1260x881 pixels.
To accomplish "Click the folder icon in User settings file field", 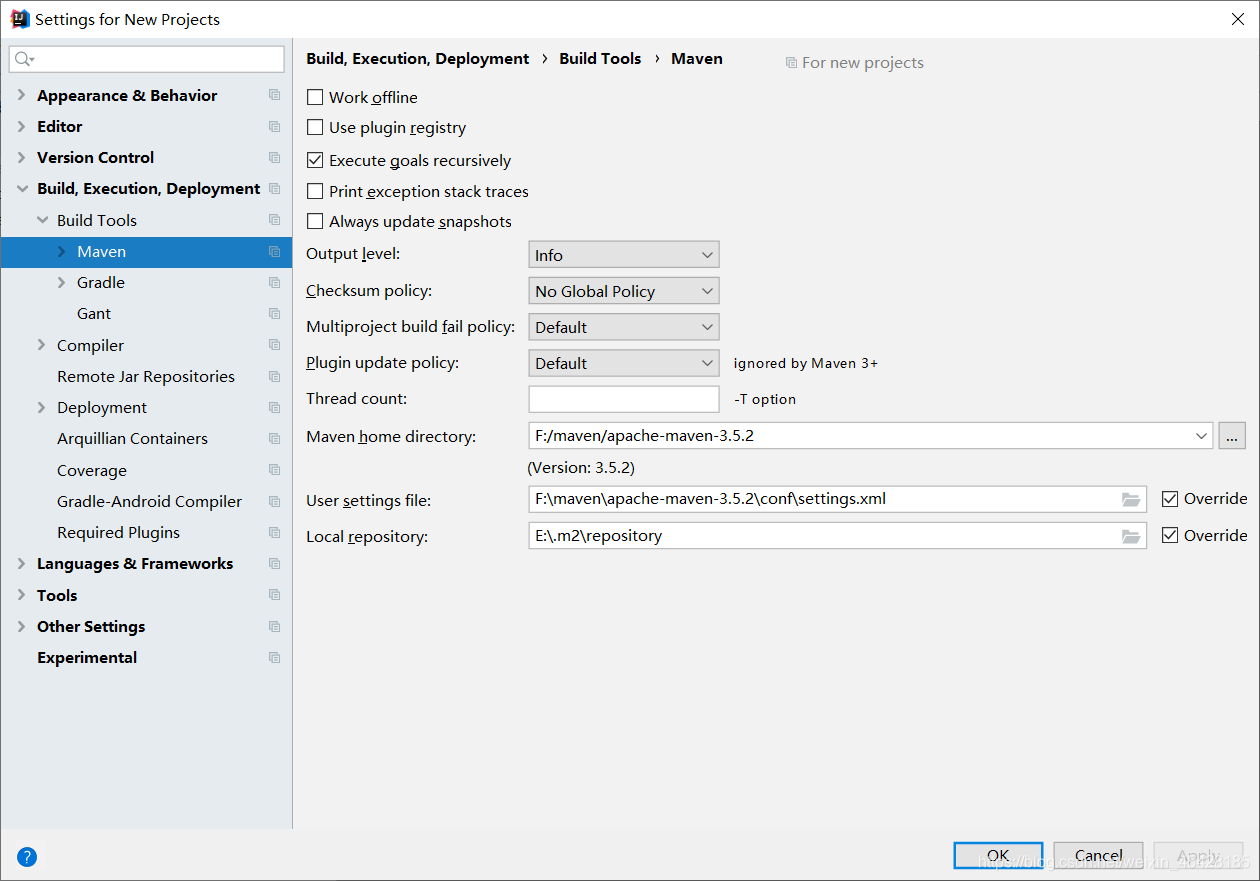I will 1131,499.
